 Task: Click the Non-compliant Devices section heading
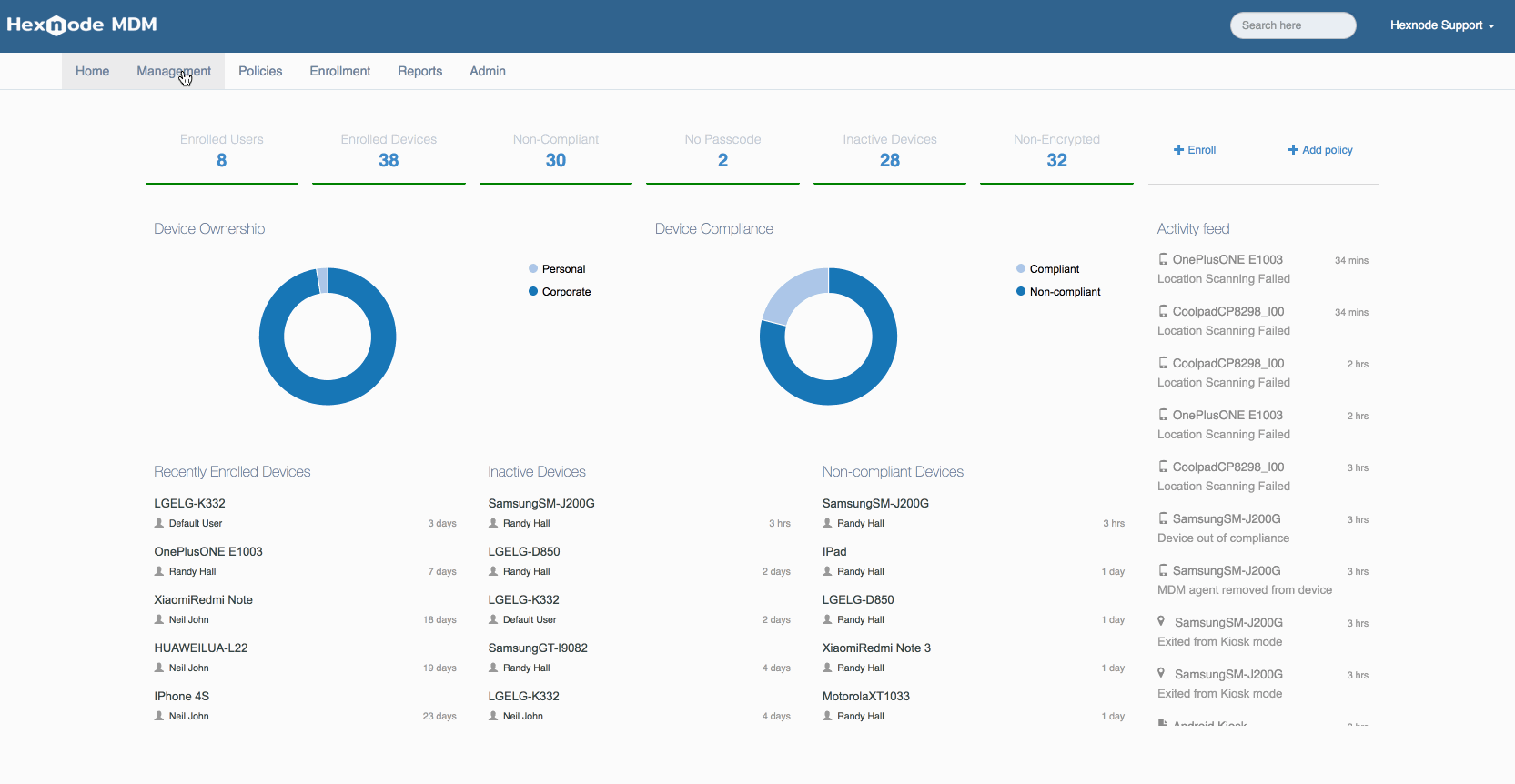[893, 471]
